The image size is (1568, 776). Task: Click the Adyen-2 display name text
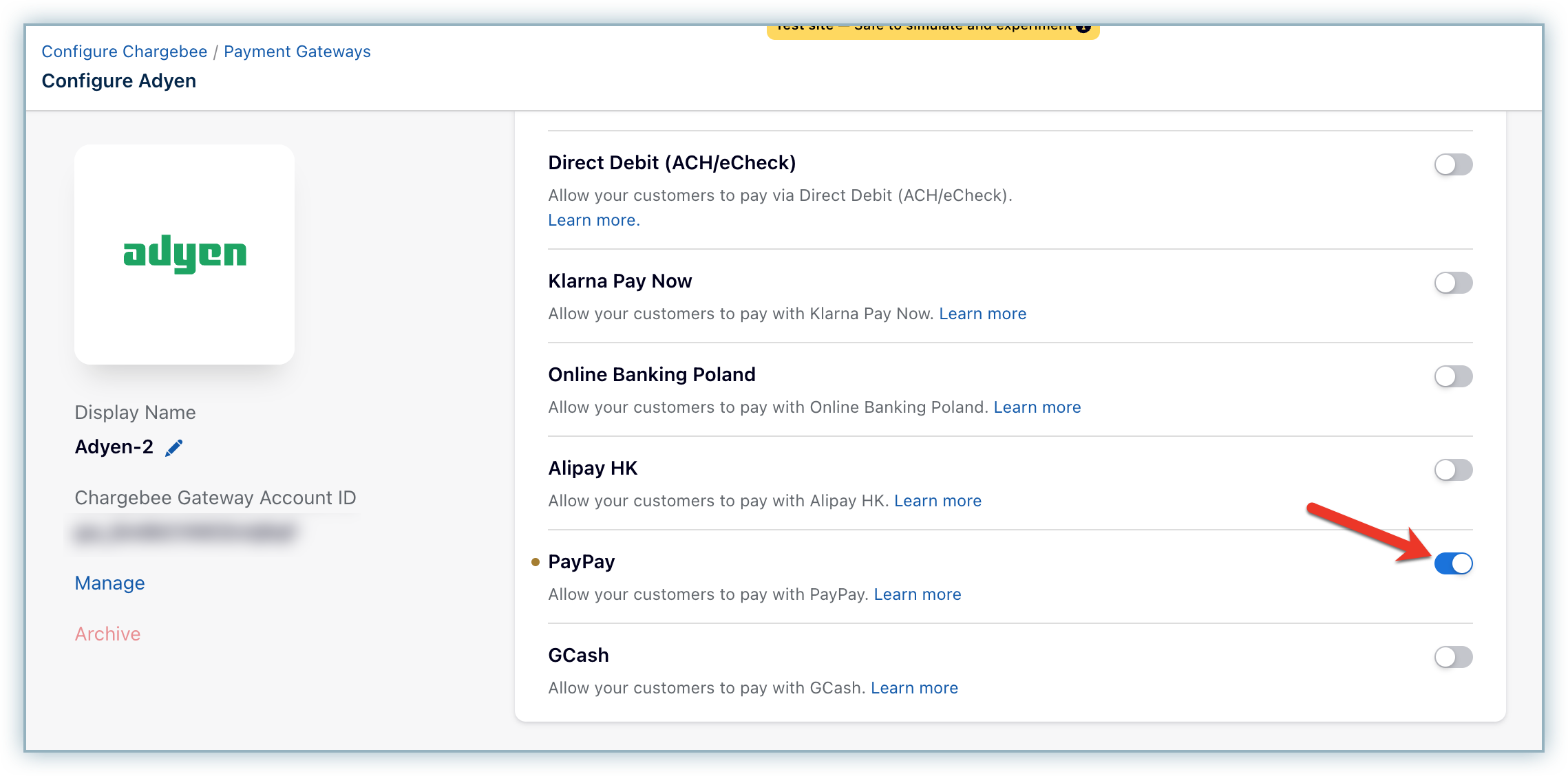pos(114,447)
